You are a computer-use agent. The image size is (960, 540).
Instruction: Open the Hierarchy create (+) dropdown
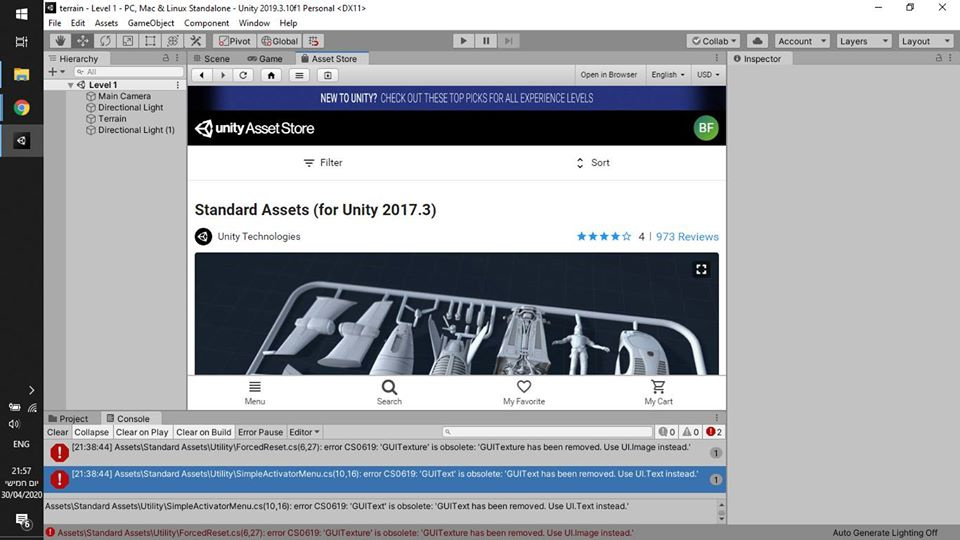[56, 72]
